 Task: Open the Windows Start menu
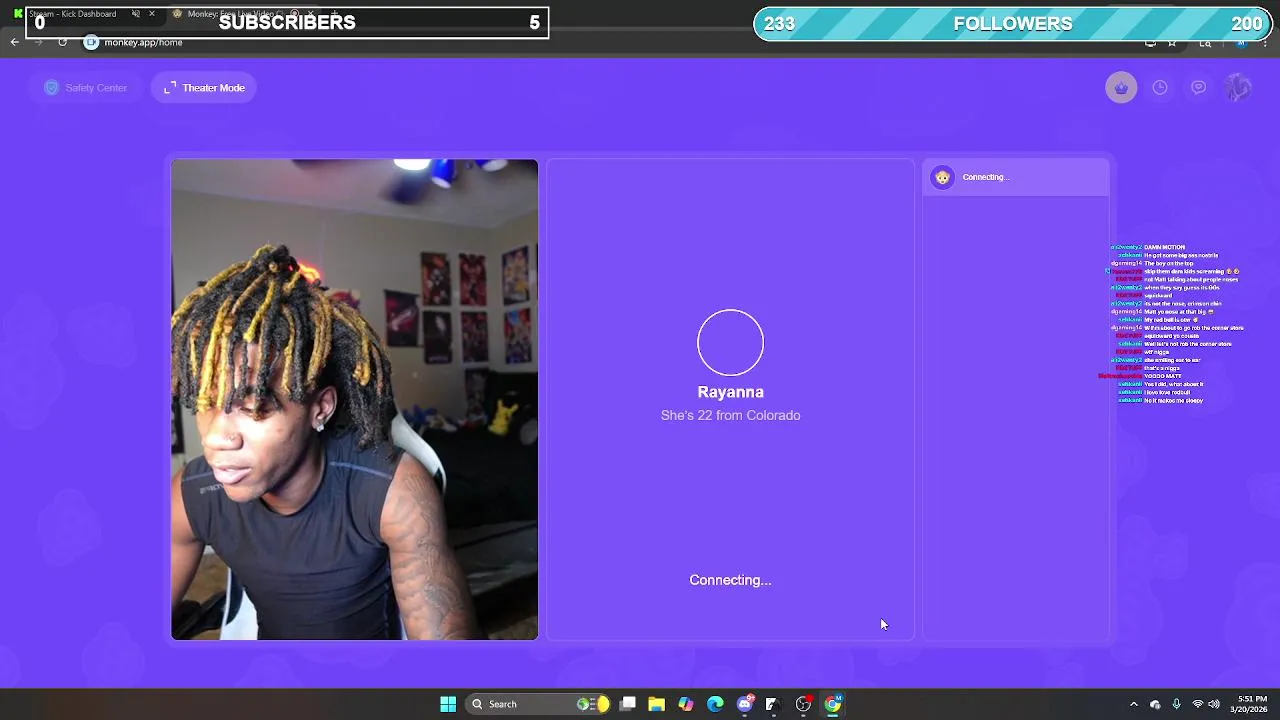coord(448,704)
